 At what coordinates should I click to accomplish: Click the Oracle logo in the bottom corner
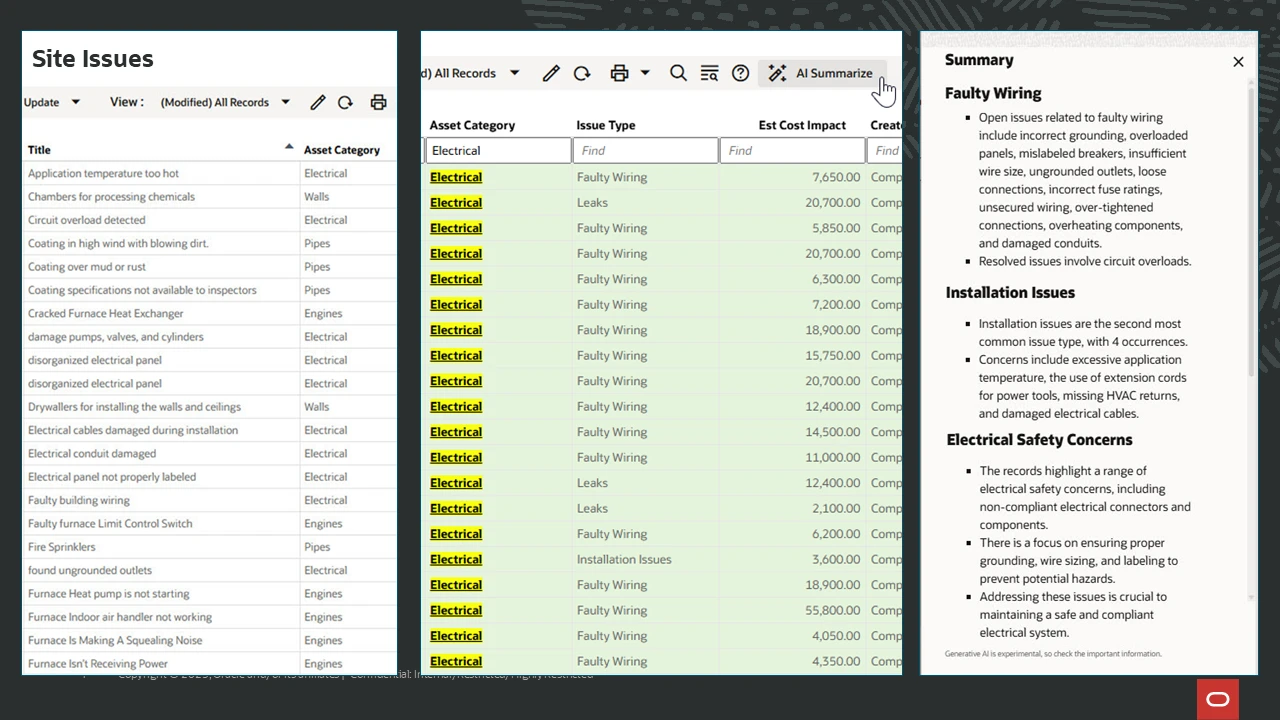click(x=1218, y=699)
